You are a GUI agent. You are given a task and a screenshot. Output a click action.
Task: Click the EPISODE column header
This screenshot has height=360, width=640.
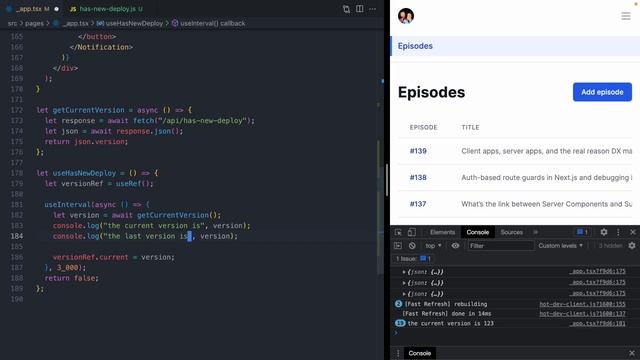pyautogui.click(x=423, y=127)
